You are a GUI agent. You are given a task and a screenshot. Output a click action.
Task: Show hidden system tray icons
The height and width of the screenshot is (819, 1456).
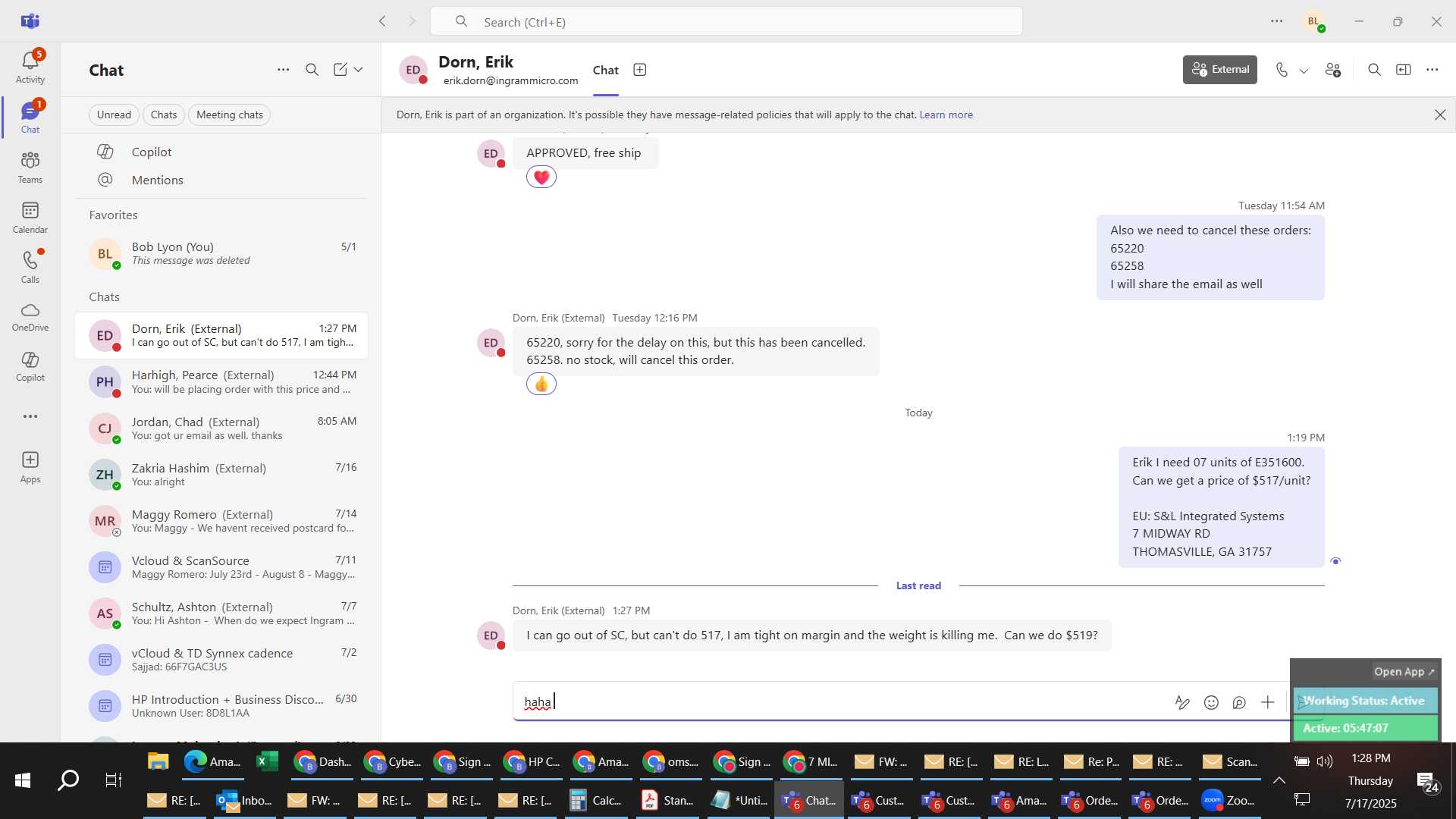pos(1279,780)
